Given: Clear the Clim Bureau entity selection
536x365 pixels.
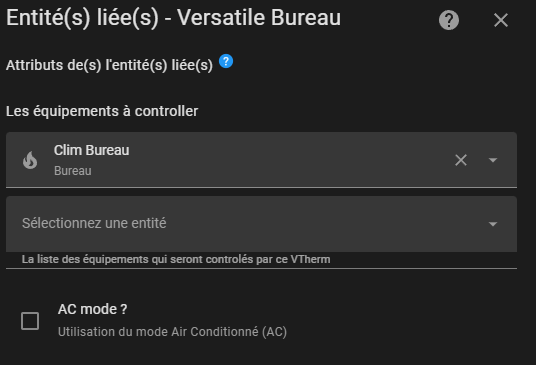Looking at the screenshot, I should pyautogui.click(x=461, y=160).
